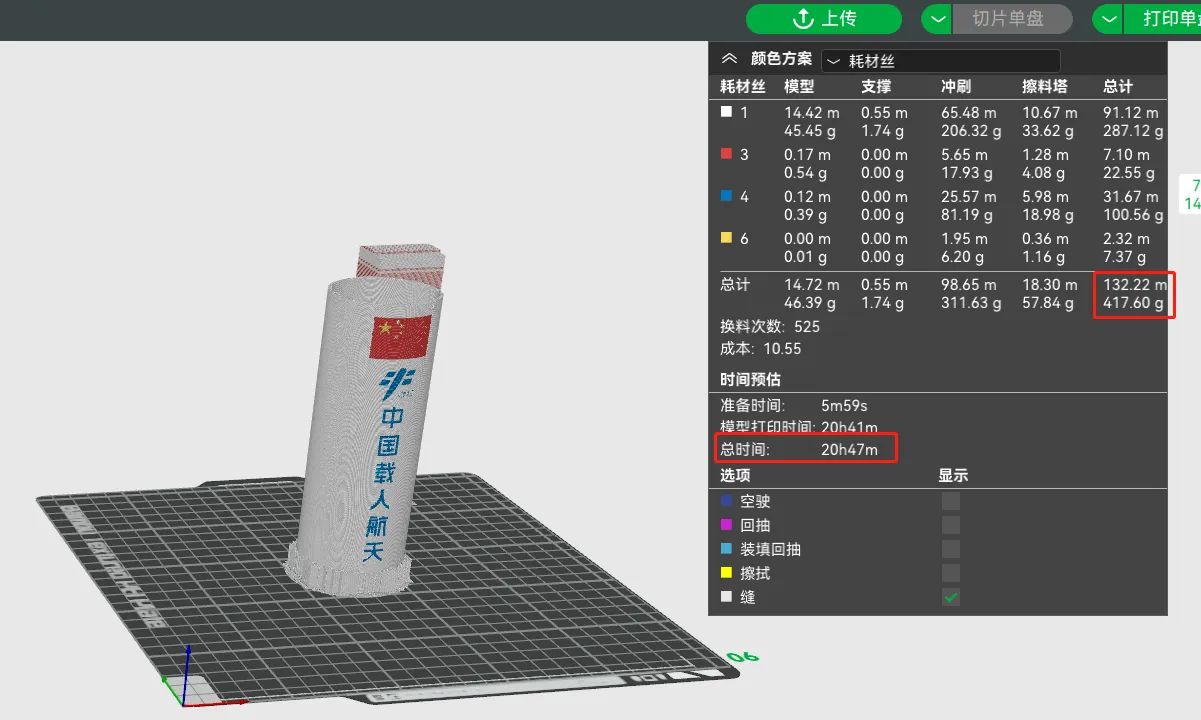This screenshot has height=720, width=1201.
Task: Click the white 缝 option color square
Action: coord(726,597)
